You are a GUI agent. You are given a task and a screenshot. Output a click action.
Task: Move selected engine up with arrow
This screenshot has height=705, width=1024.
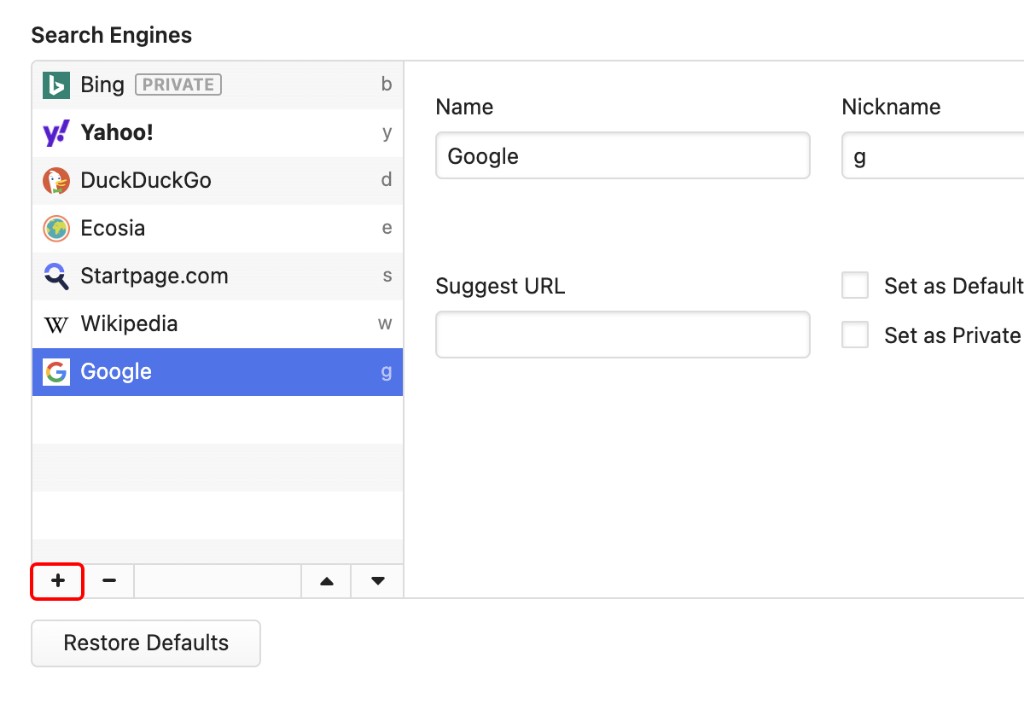327,581
